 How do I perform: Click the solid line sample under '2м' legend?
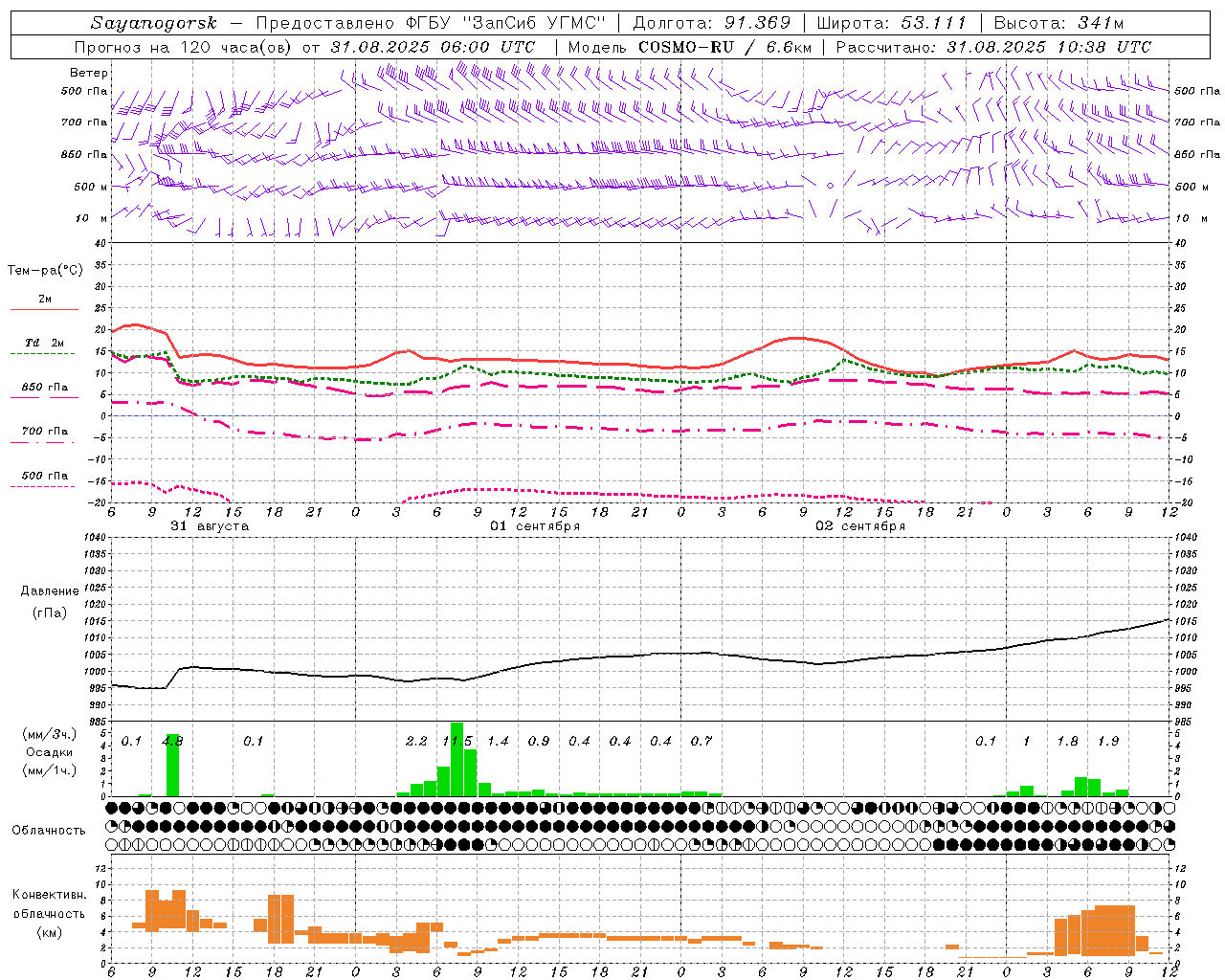[44, 310]
